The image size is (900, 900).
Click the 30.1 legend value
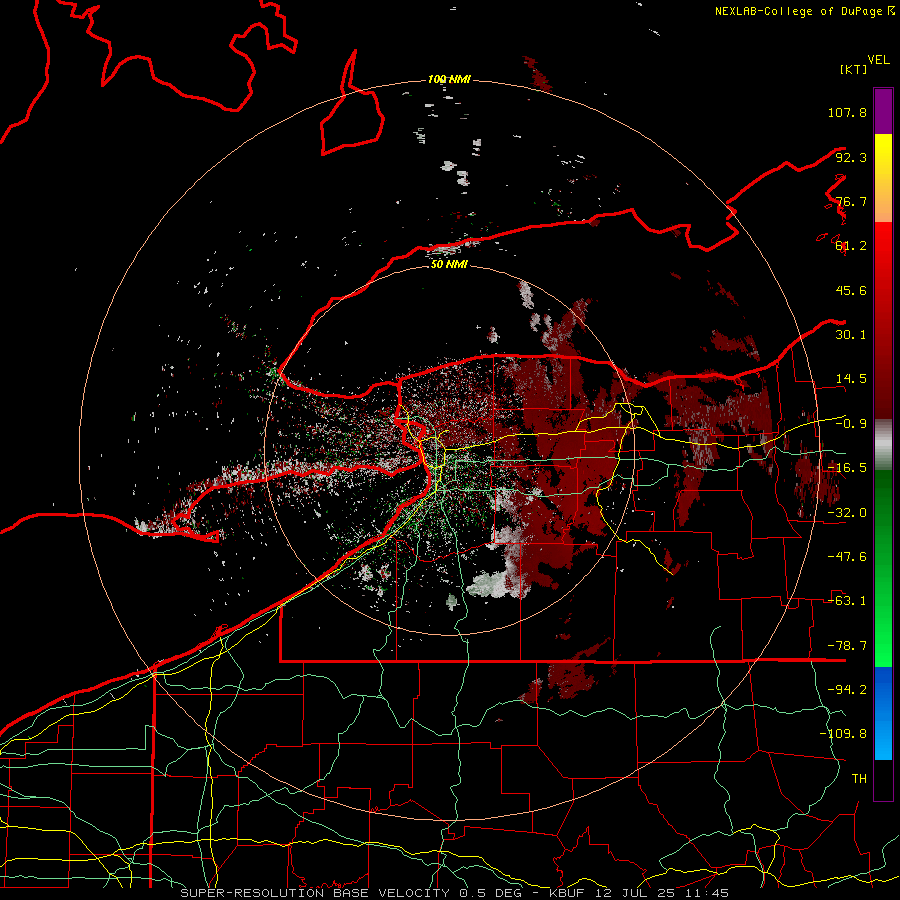click(x=851, y=335)
